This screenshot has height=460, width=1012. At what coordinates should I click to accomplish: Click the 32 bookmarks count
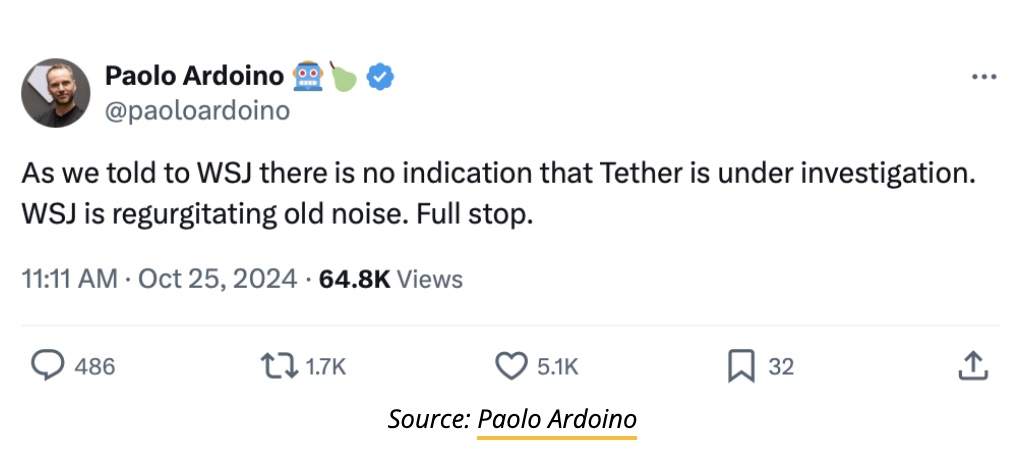(781, 367)
